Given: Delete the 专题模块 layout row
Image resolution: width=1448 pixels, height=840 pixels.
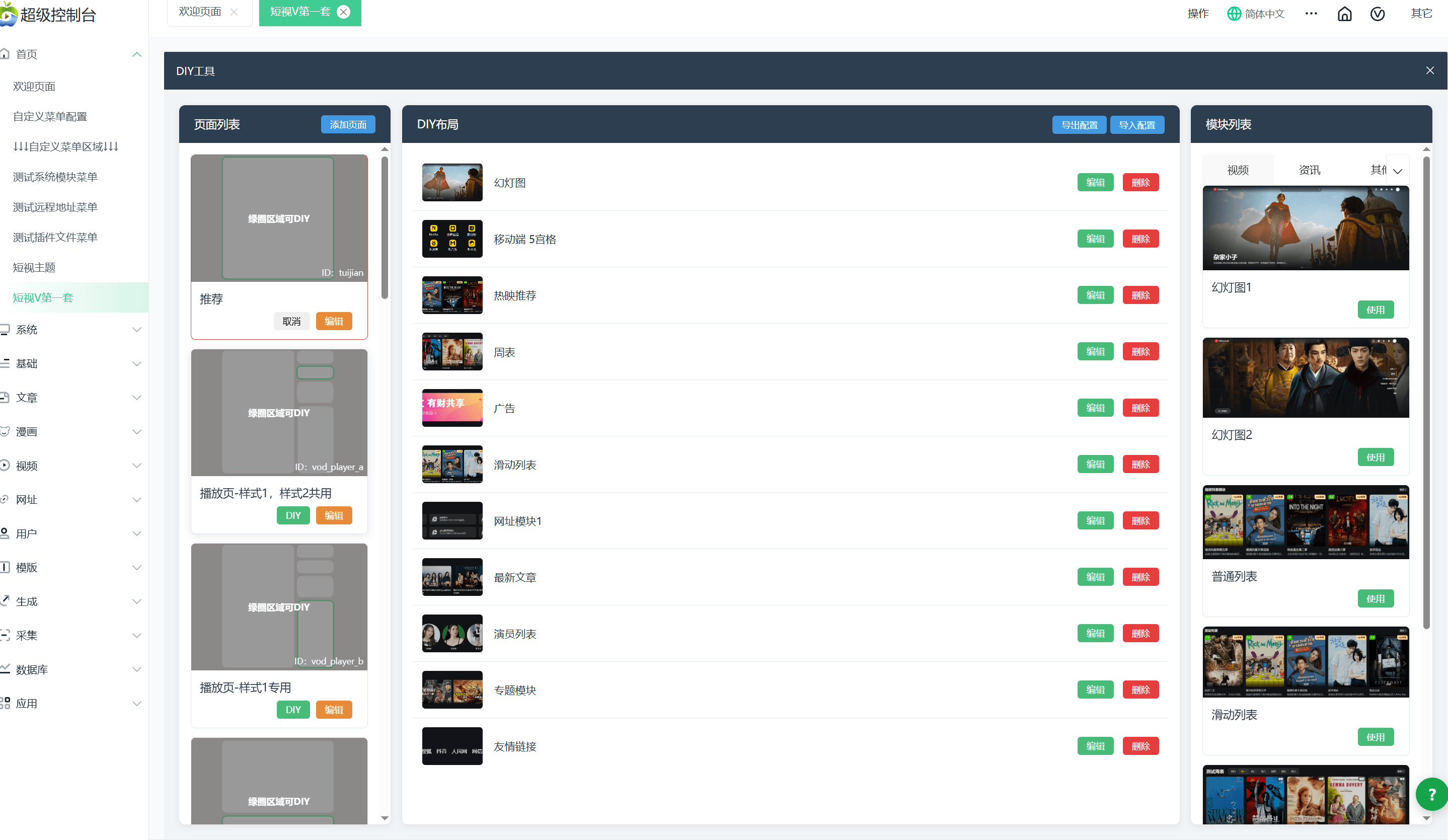Looking at the screenshot, I should pyautogui.click(x=1140, y=690).
